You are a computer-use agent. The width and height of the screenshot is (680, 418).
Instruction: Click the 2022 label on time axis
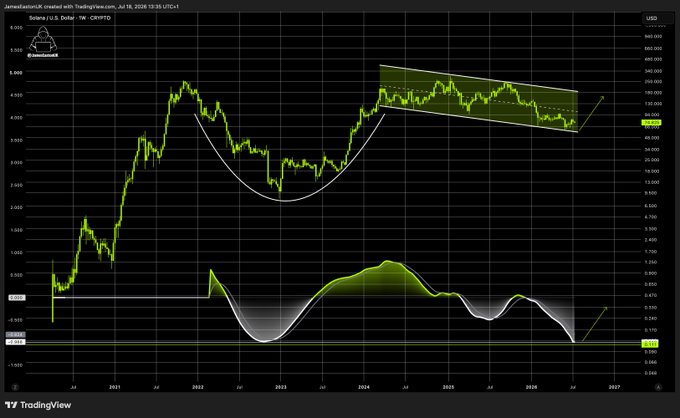pos(198,387)
